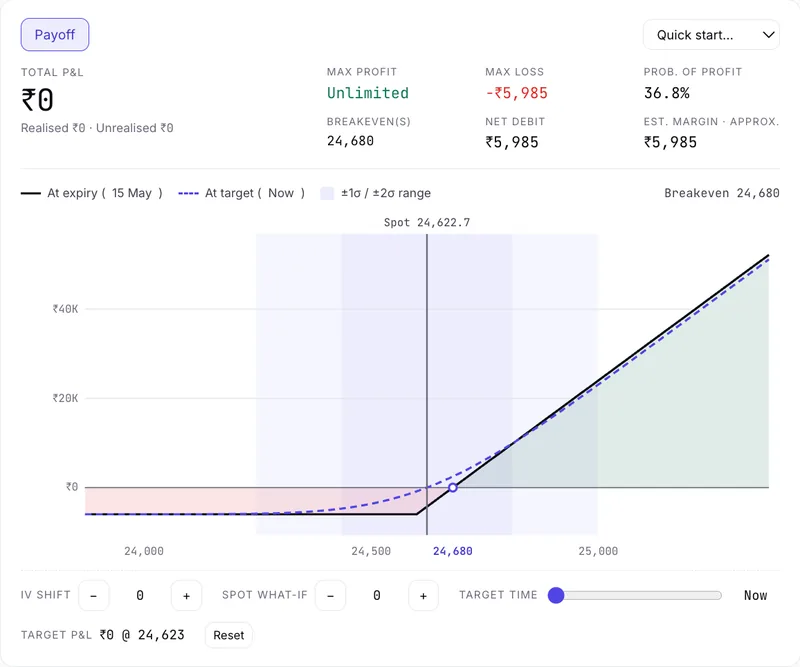This screenshot has height=667, width=800.
Task: Decrease IV shift with minus button
Action: click(93, 596)
